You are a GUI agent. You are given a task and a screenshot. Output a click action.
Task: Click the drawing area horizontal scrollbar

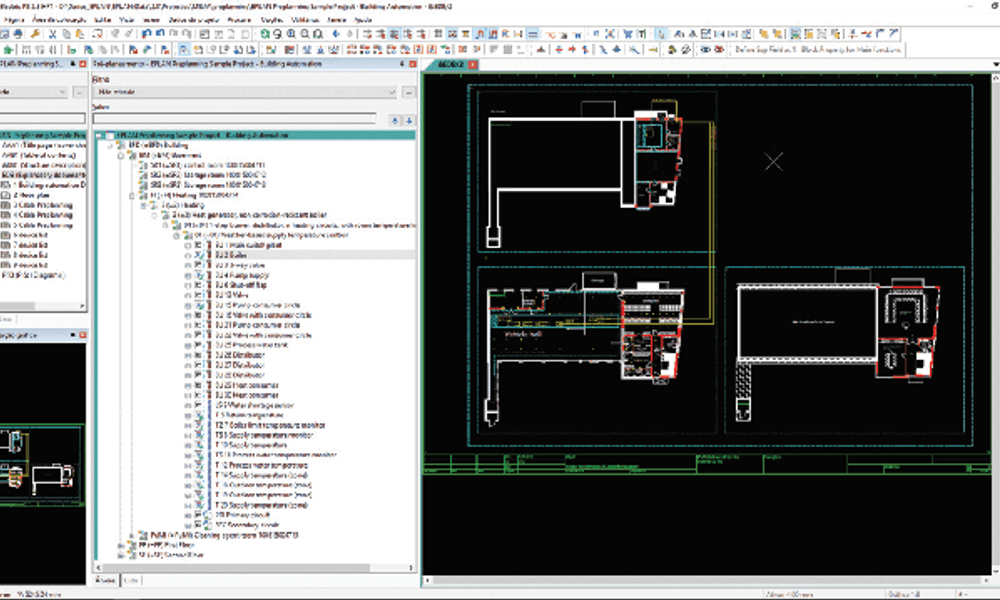(707, 580)
